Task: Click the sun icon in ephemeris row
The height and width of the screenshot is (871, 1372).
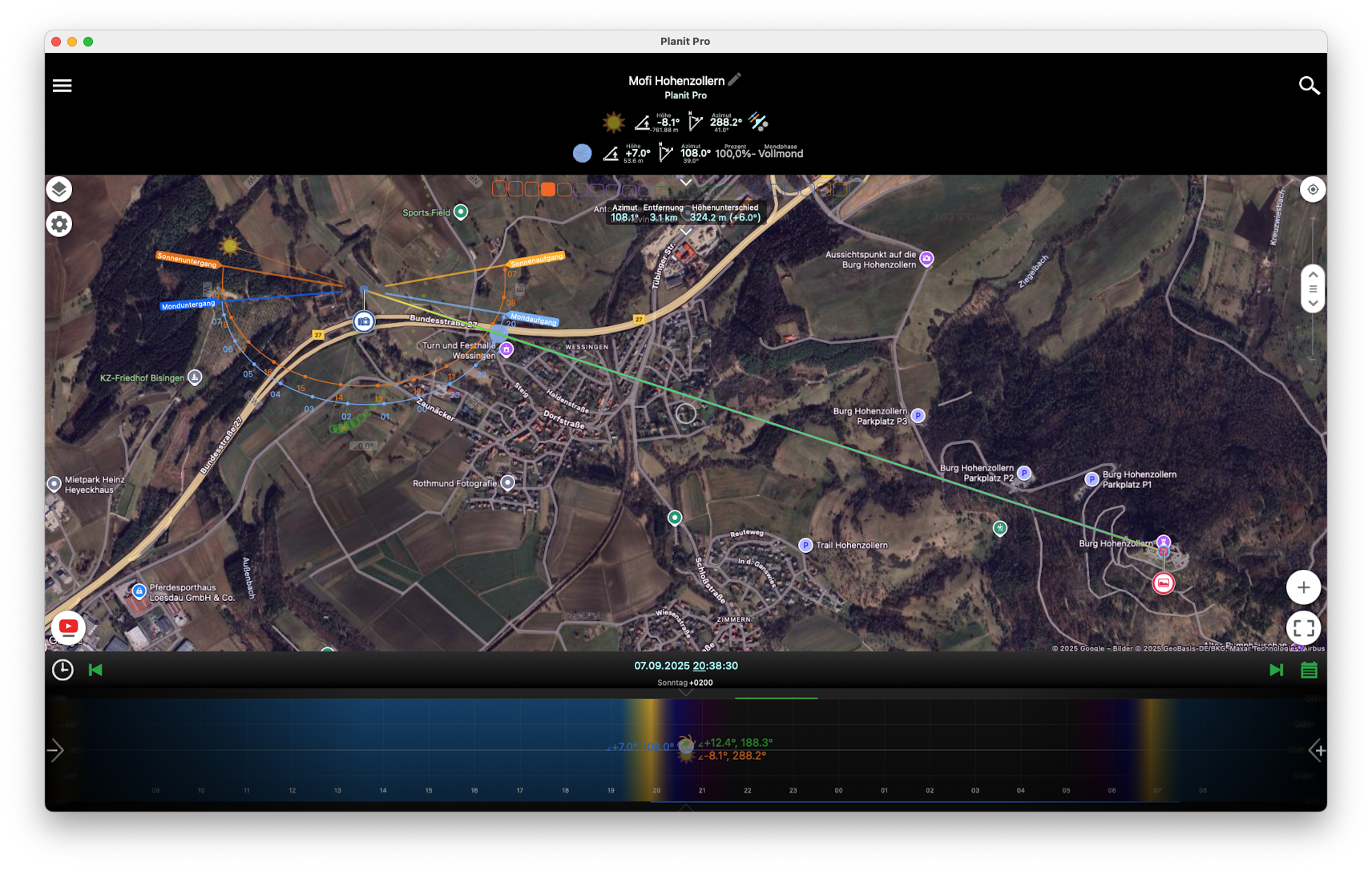Action: (614, 123)
